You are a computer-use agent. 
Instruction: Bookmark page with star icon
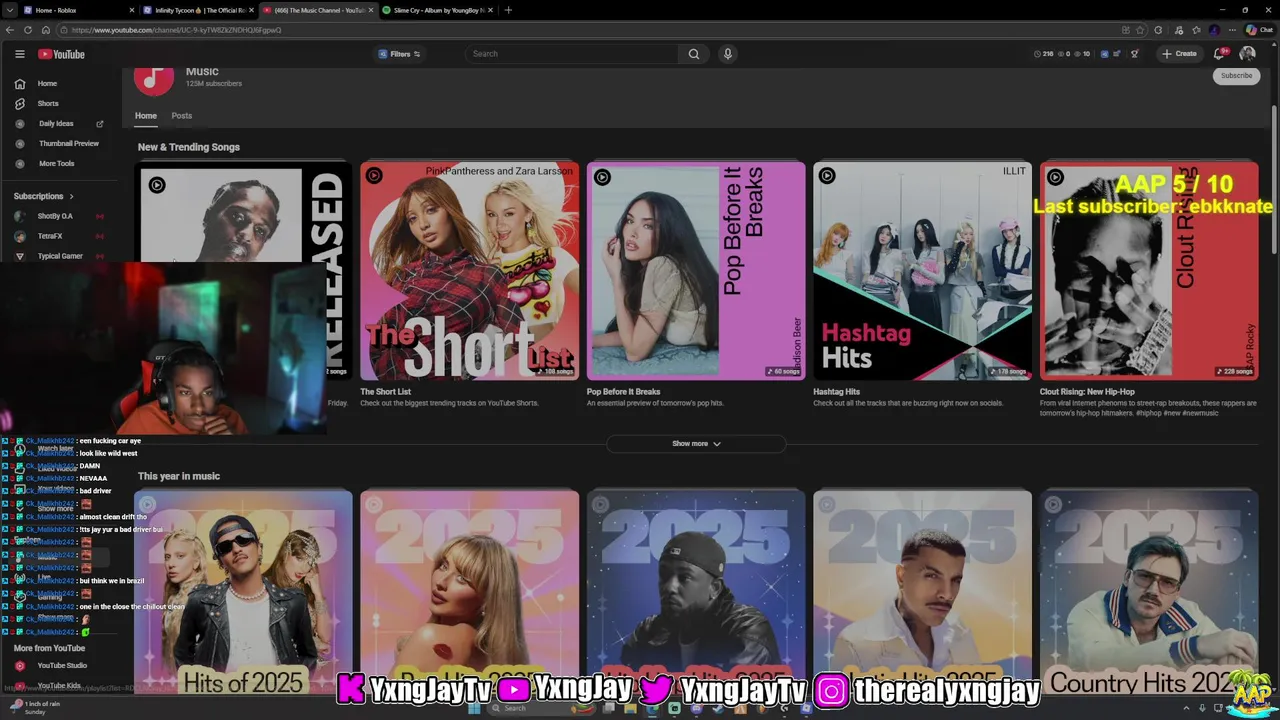[x=1141, y=30]
